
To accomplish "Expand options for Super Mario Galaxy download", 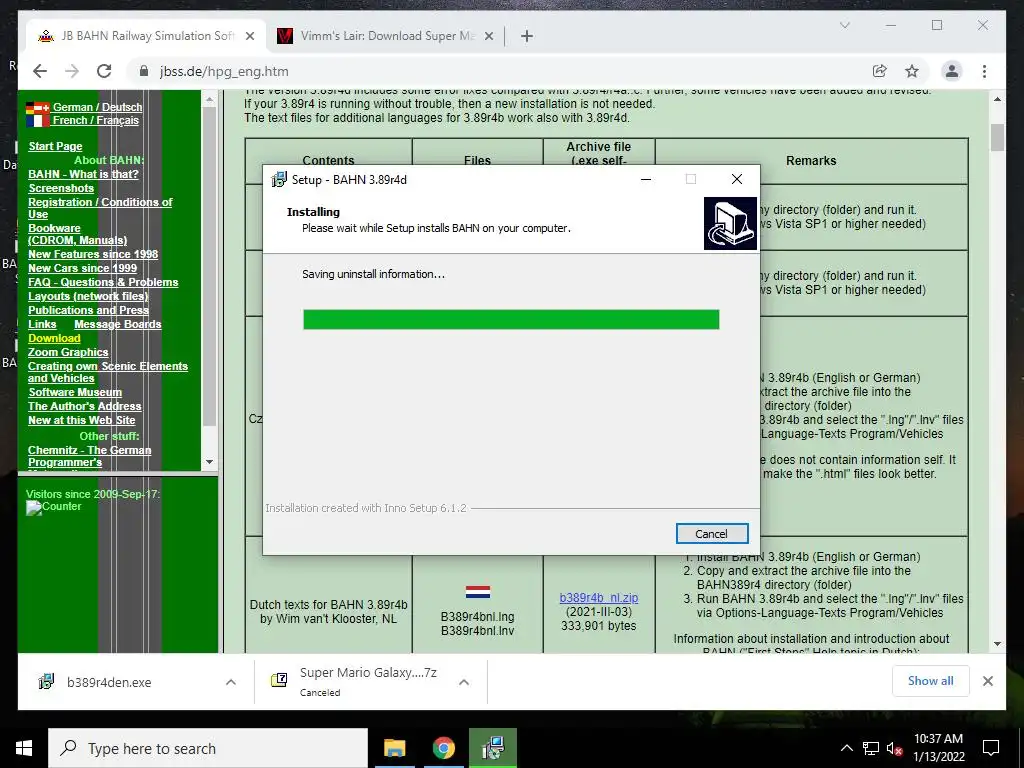I will coord(464,682).
